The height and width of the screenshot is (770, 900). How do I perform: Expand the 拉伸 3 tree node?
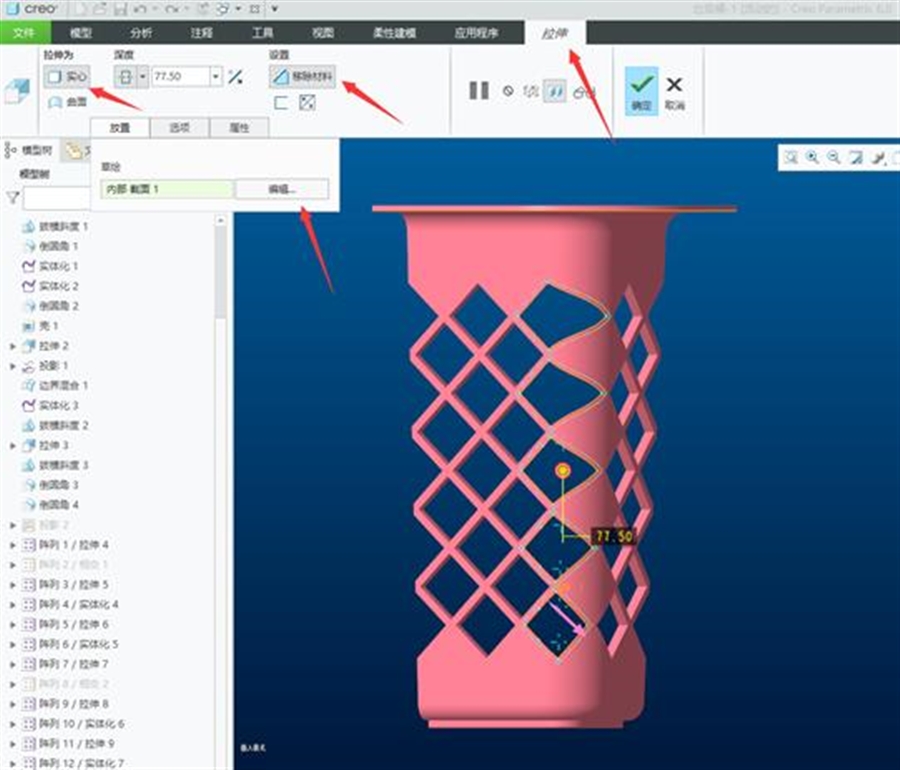click(x=13, y=445)
